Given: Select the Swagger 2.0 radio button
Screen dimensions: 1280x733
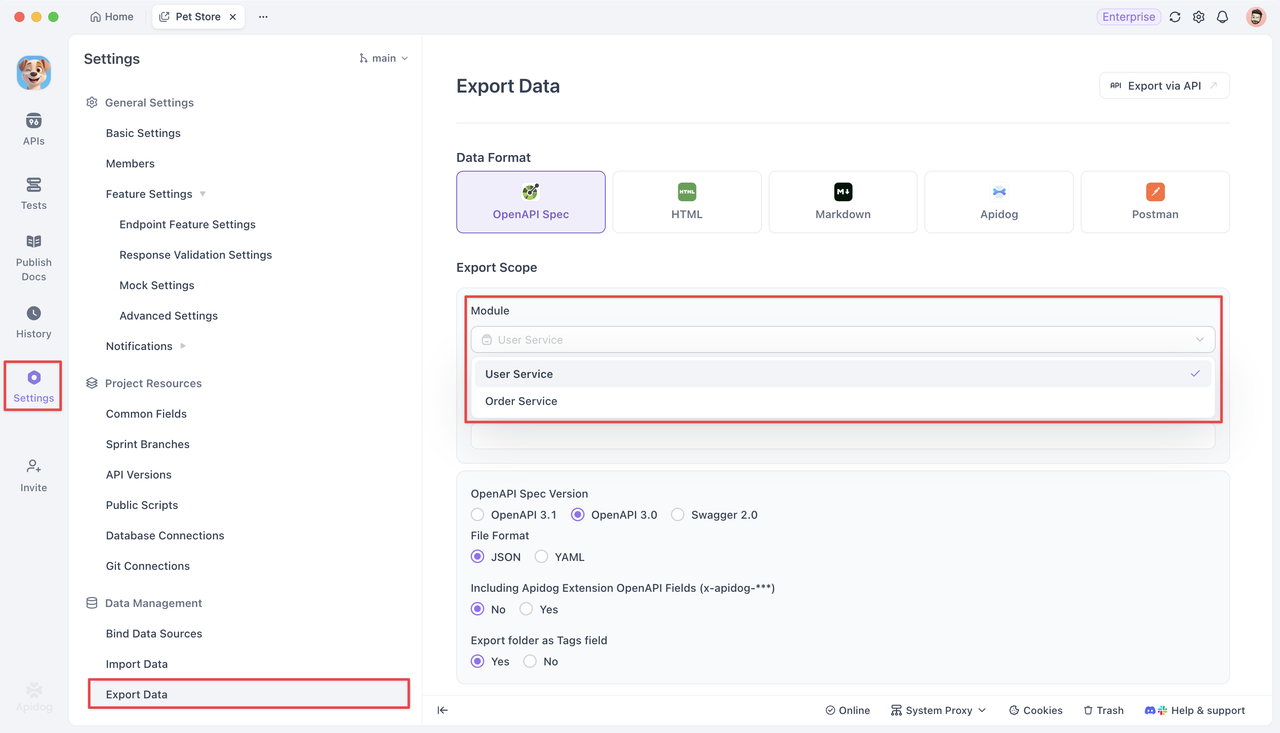Looking at the screenshot, I should coord(678,514).
